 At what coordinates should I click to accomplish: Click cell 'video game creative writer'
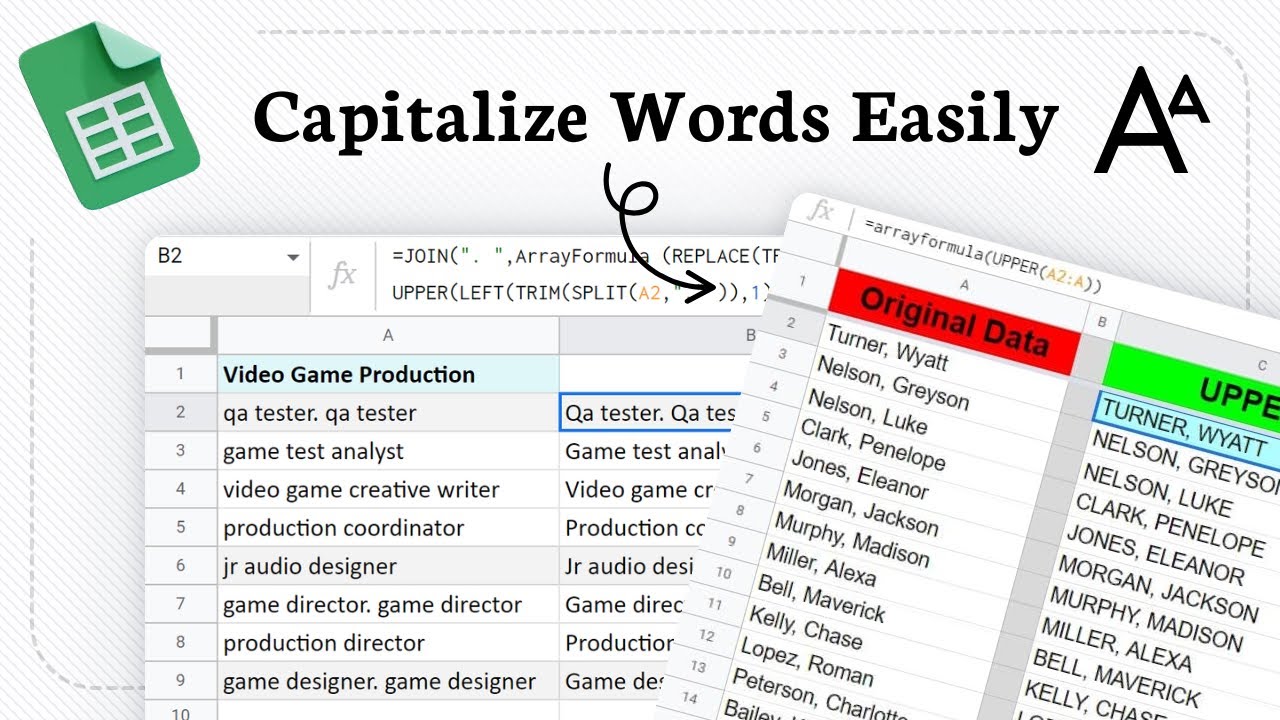[388, 490]
